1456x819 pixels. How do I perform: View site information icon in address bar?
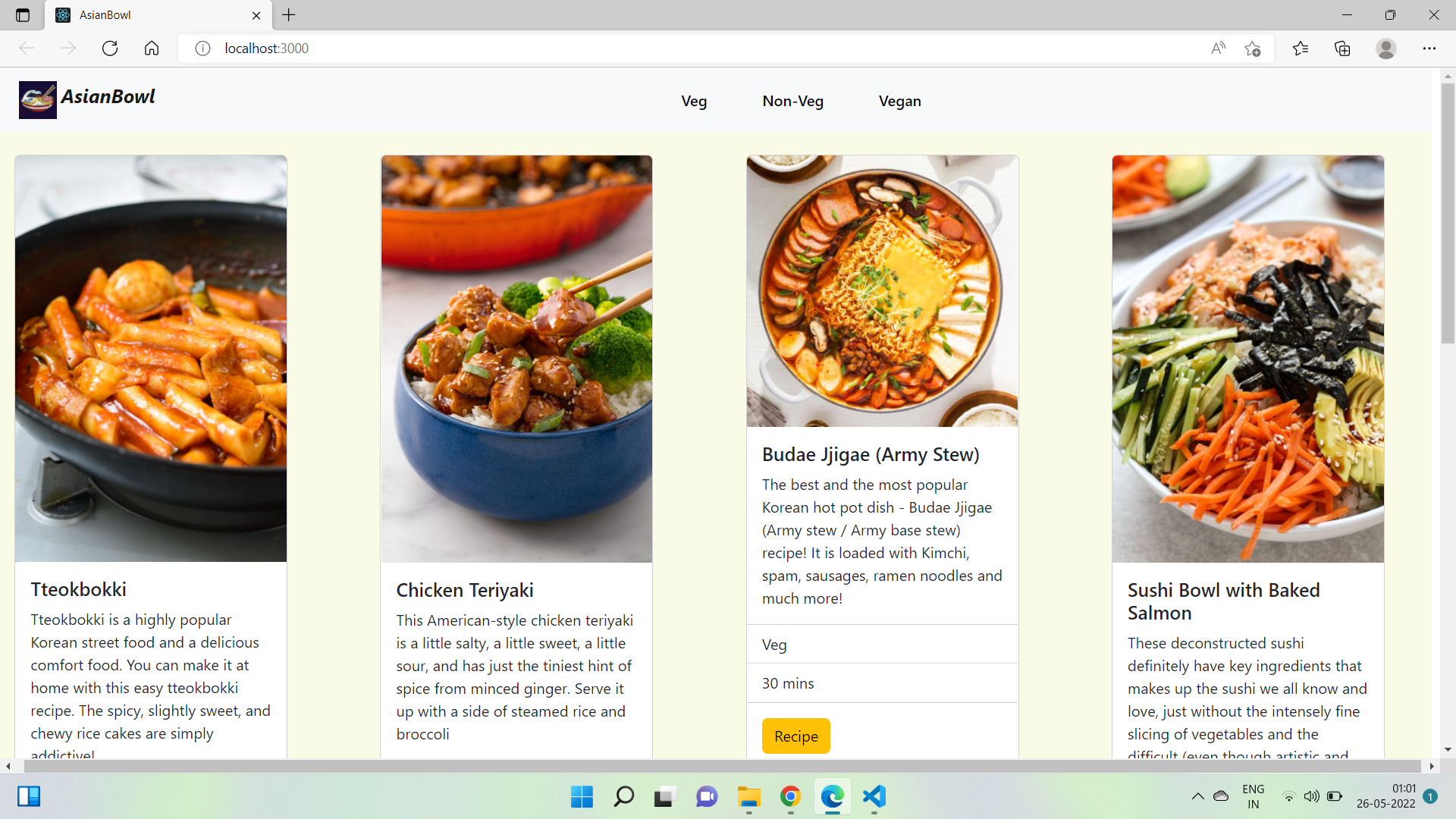pyautogui.click(x=202, y=49)
